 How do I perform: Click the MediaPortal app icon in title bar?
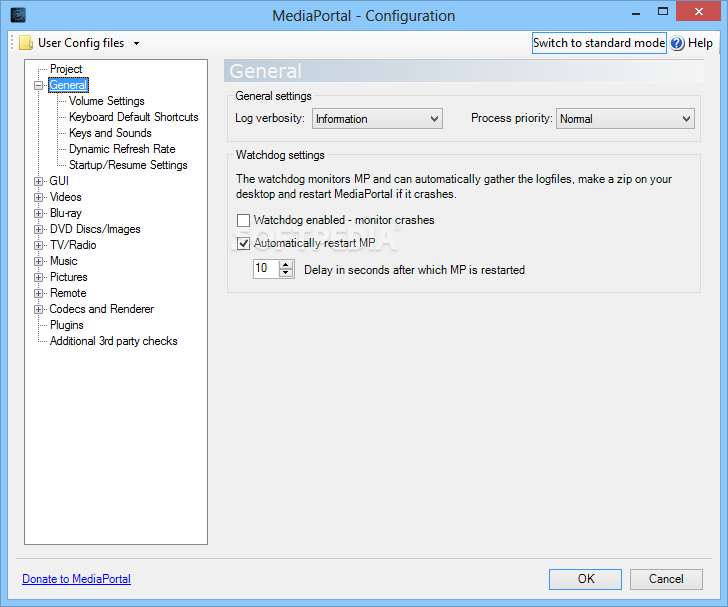tap(18, 15)
